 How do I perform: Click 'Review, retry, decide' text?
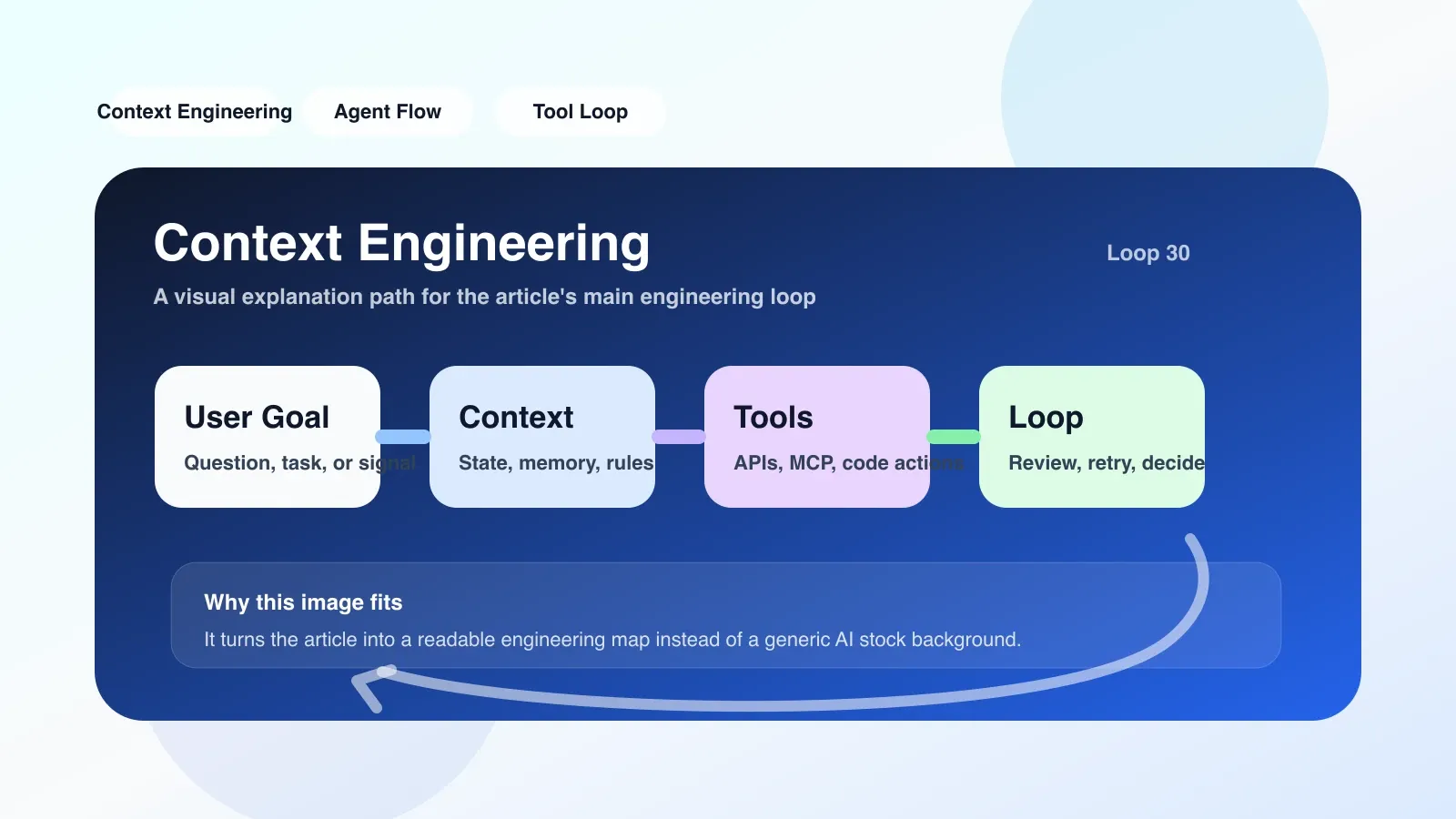click(1107, 463)
